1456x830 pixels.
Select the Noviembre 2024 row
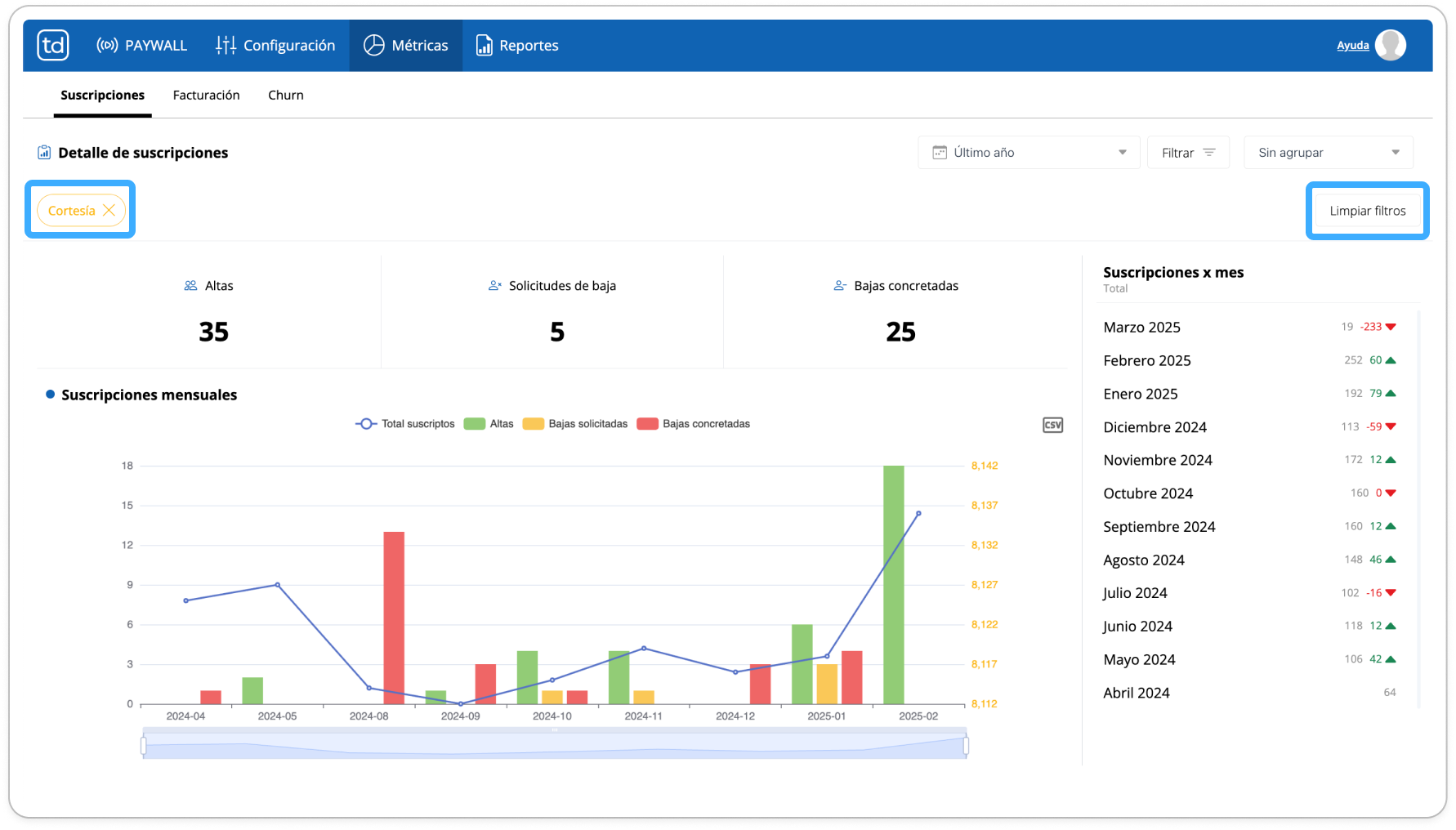click(1250, 460)
